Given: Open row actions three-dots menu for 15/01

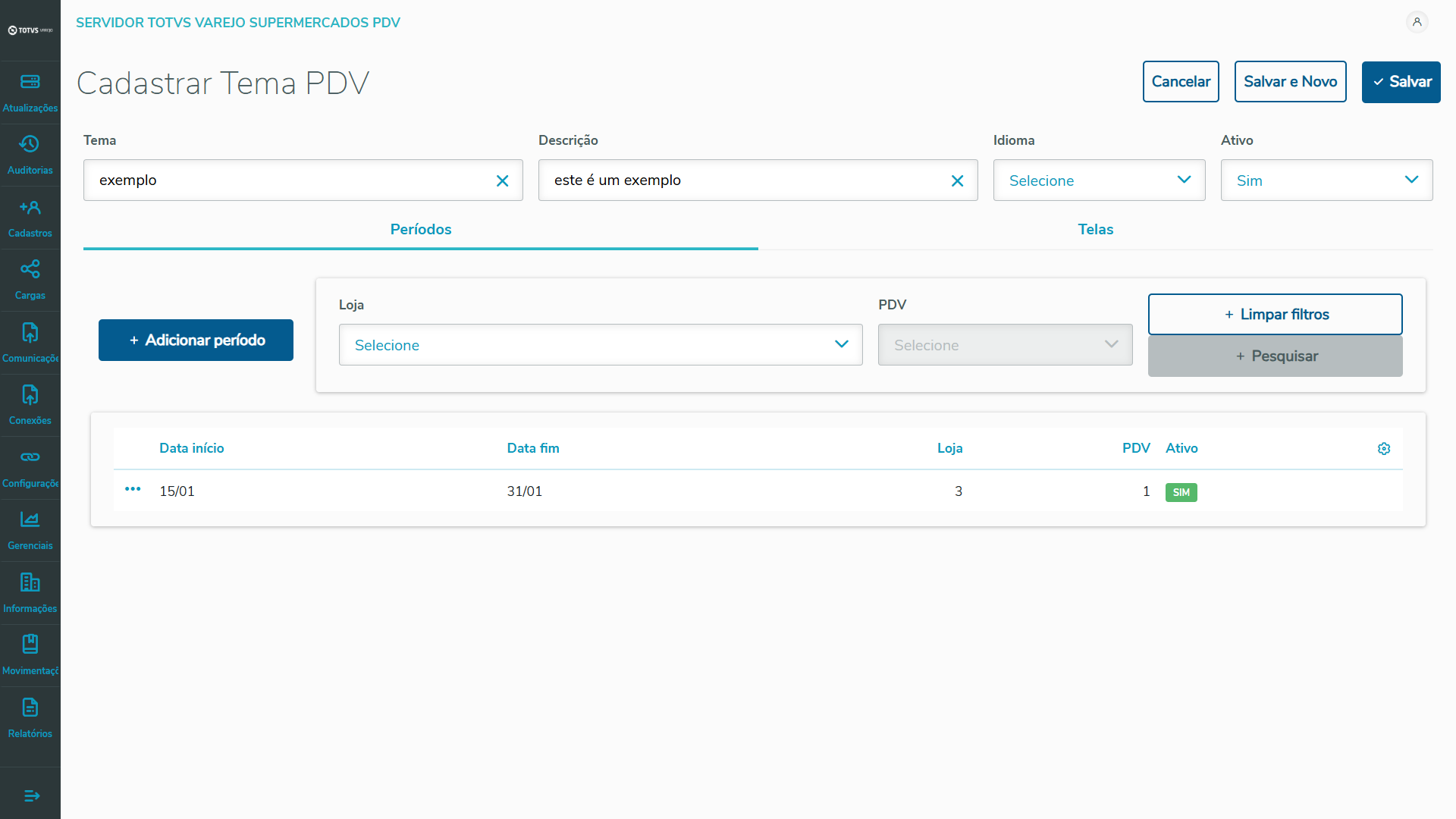Looking at the screenshot, I should click(133, 489).
